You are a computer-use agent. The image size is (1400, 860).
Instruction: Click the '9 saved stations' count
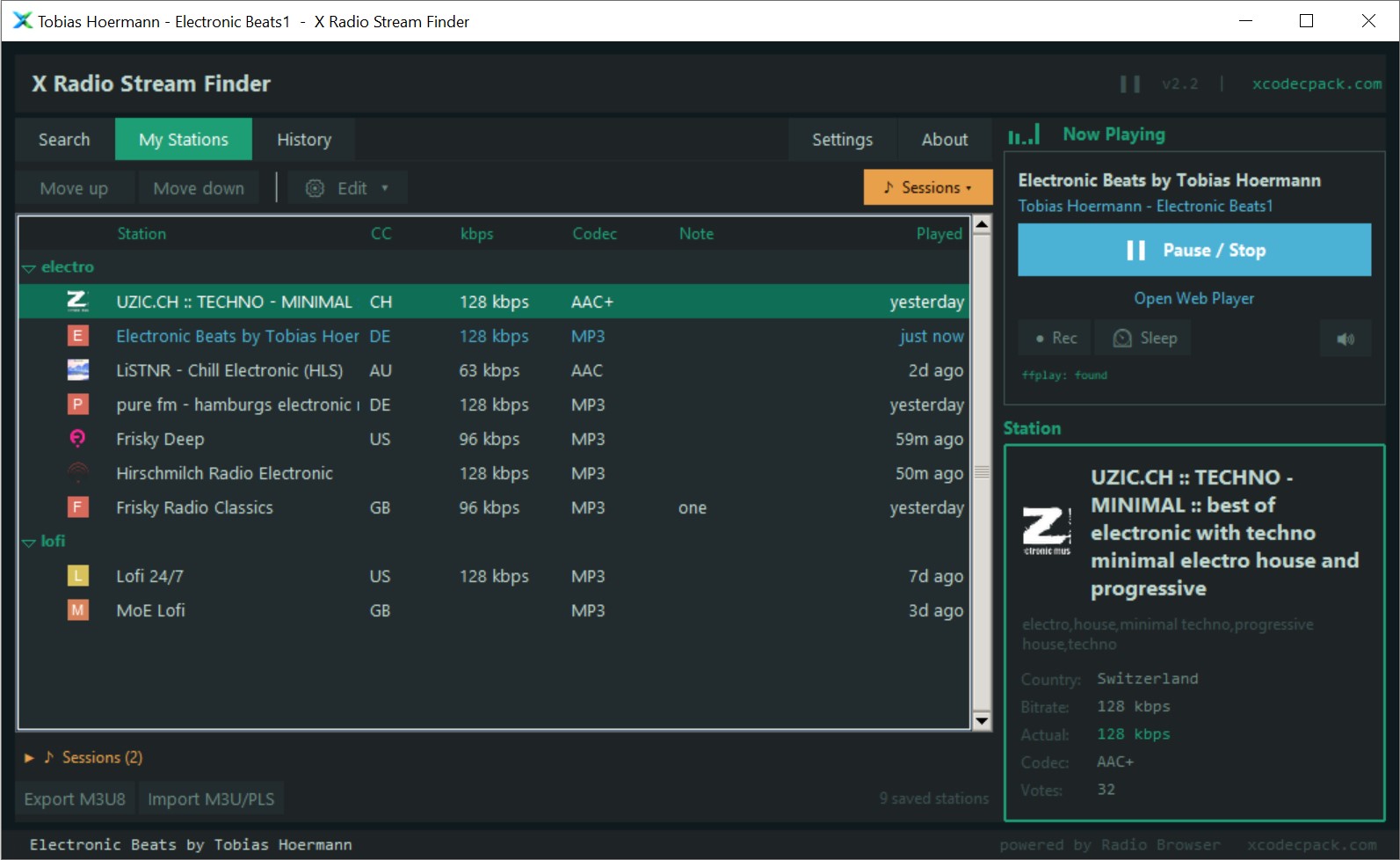pos(933,798)
